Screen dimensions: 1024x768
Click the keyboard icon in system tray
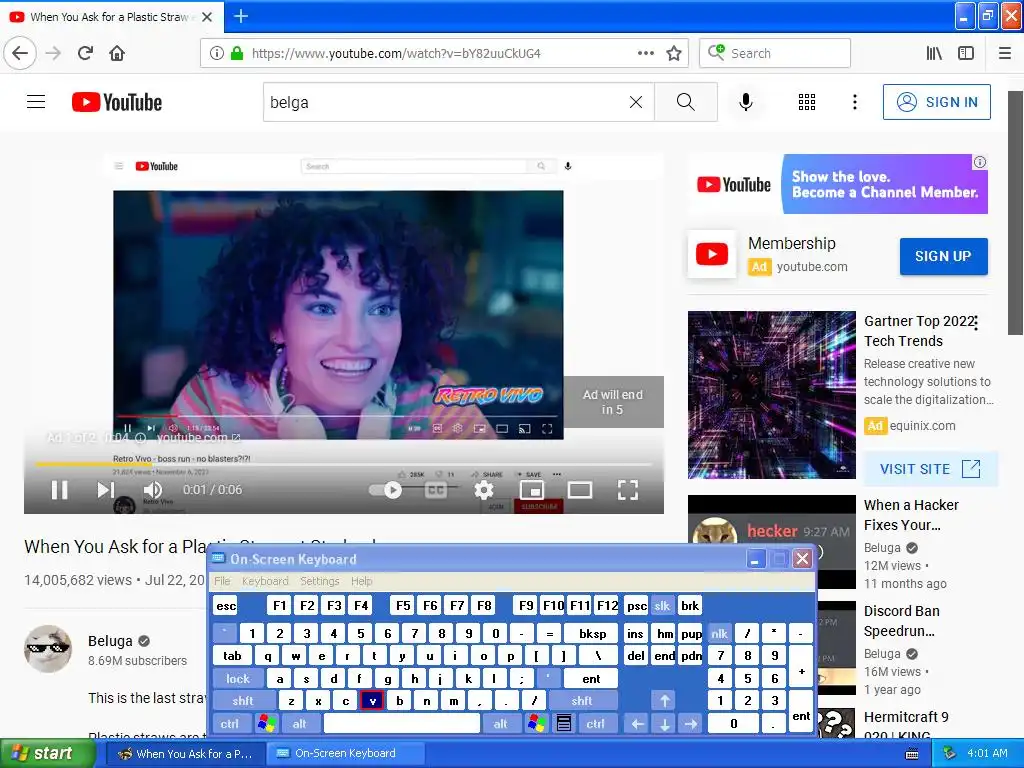click(912, 754)
